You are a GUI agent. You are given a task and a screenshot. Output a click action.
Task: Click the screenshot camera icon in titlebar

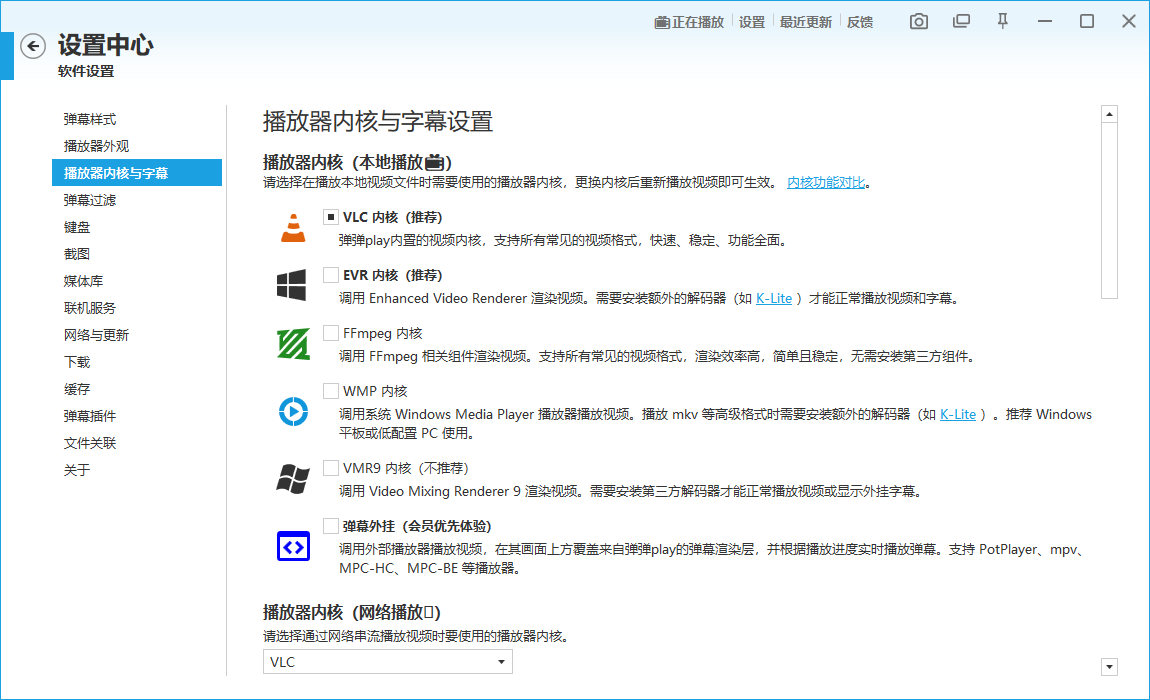coord(918,20)
